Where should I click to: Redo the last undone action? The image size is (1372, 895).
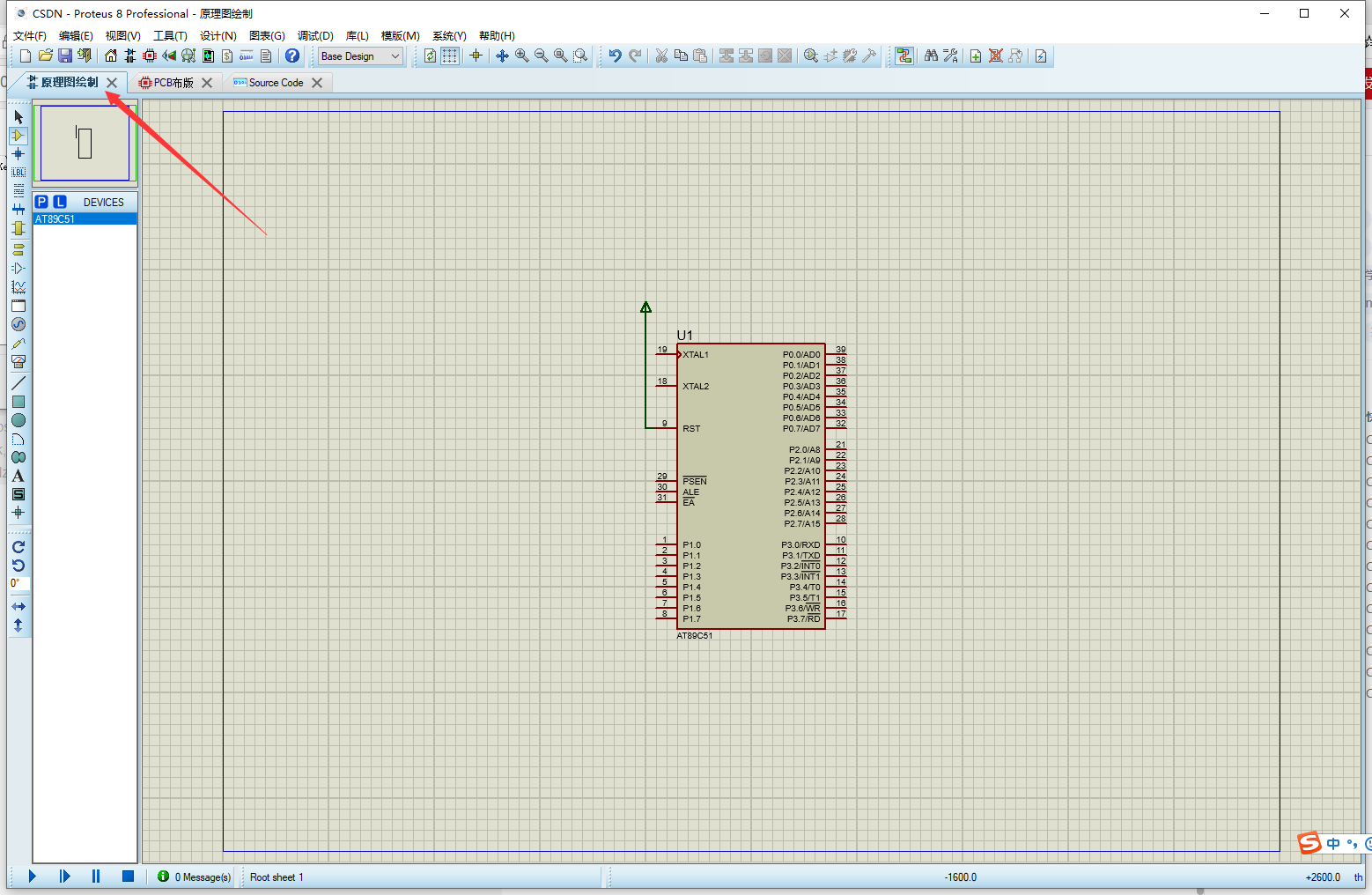point(635,55)
